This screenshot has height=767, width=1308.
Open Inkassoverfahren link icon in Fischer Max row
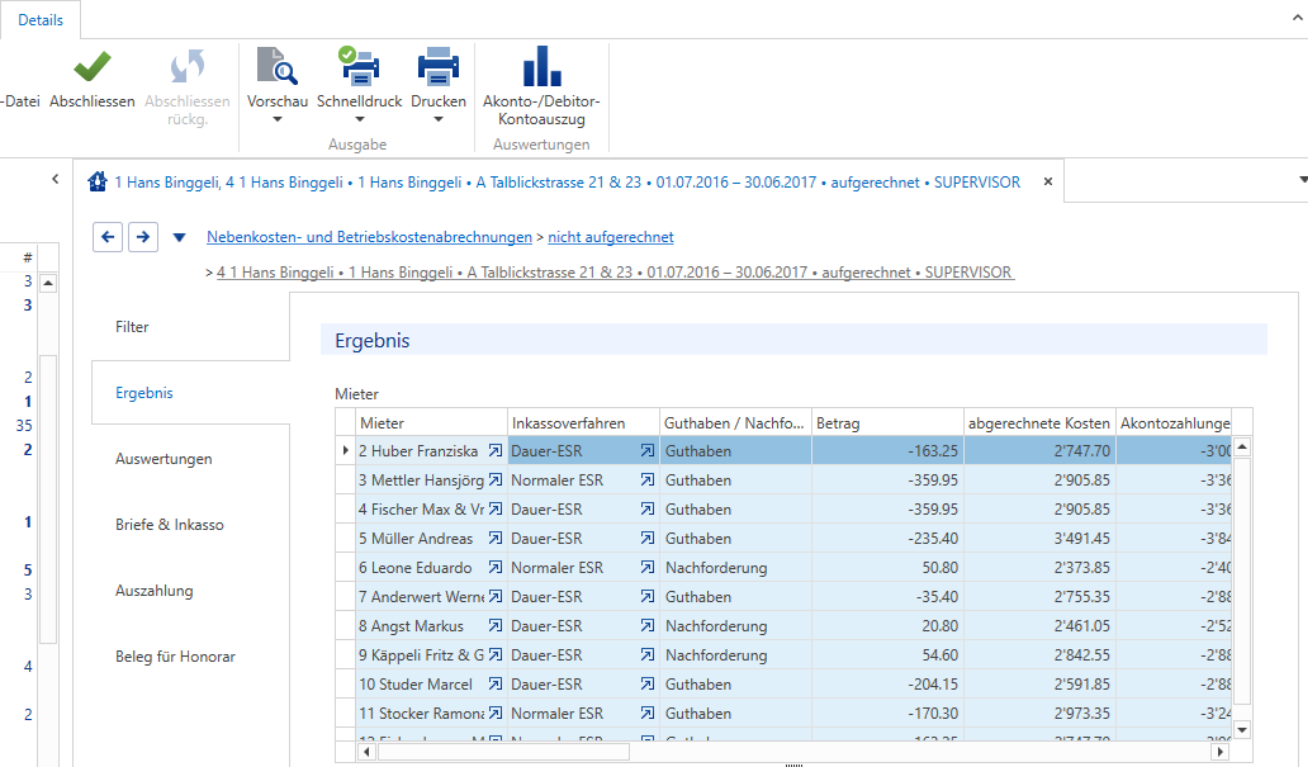(647, 509)
